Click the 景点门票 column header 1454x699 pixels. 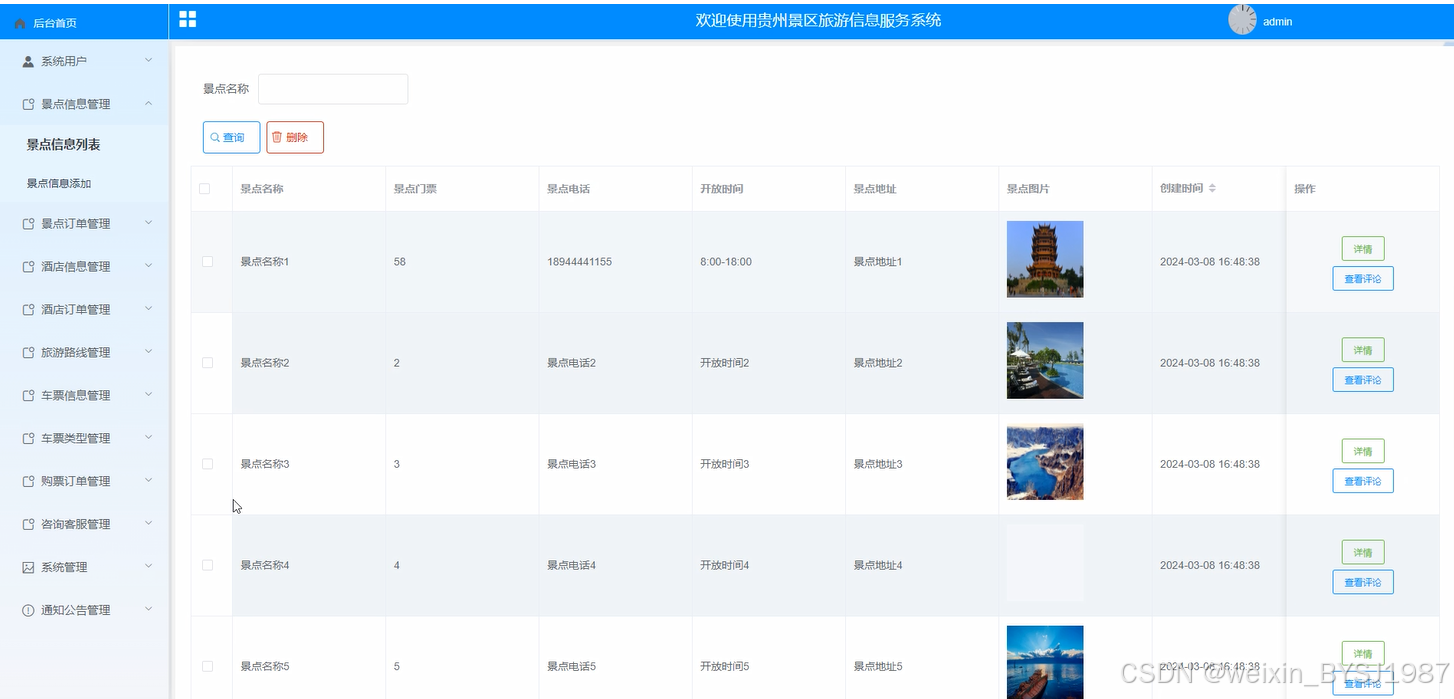pyautogui.click(x=415, y=189)
